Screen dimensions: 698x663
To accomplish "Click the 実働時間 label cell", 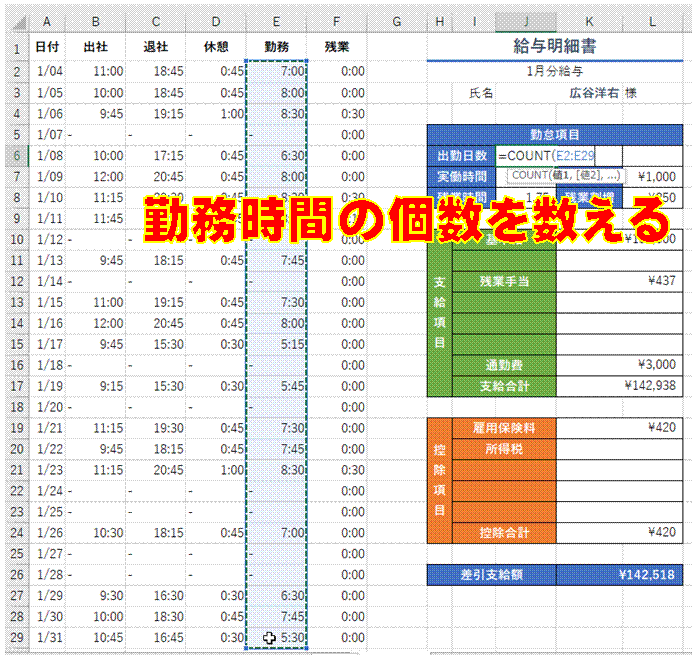I will point(462,177).
